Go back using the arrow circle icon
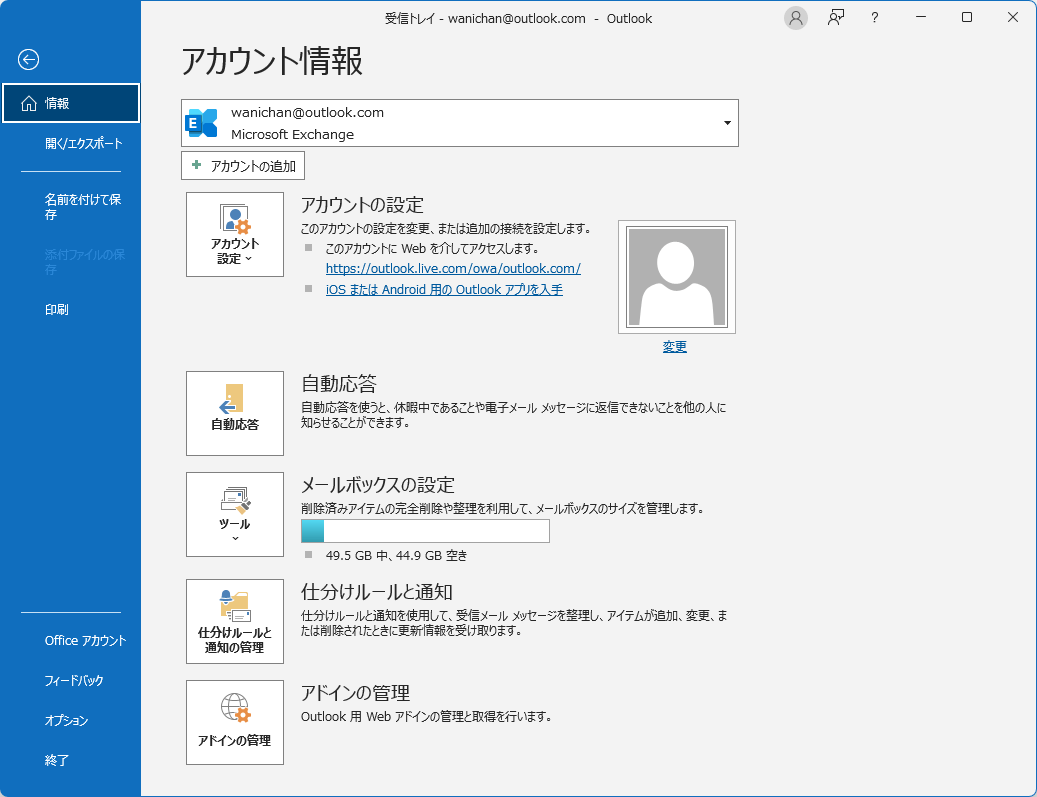This screenshot has height=797, width=1037. click(x=28, y=60)
